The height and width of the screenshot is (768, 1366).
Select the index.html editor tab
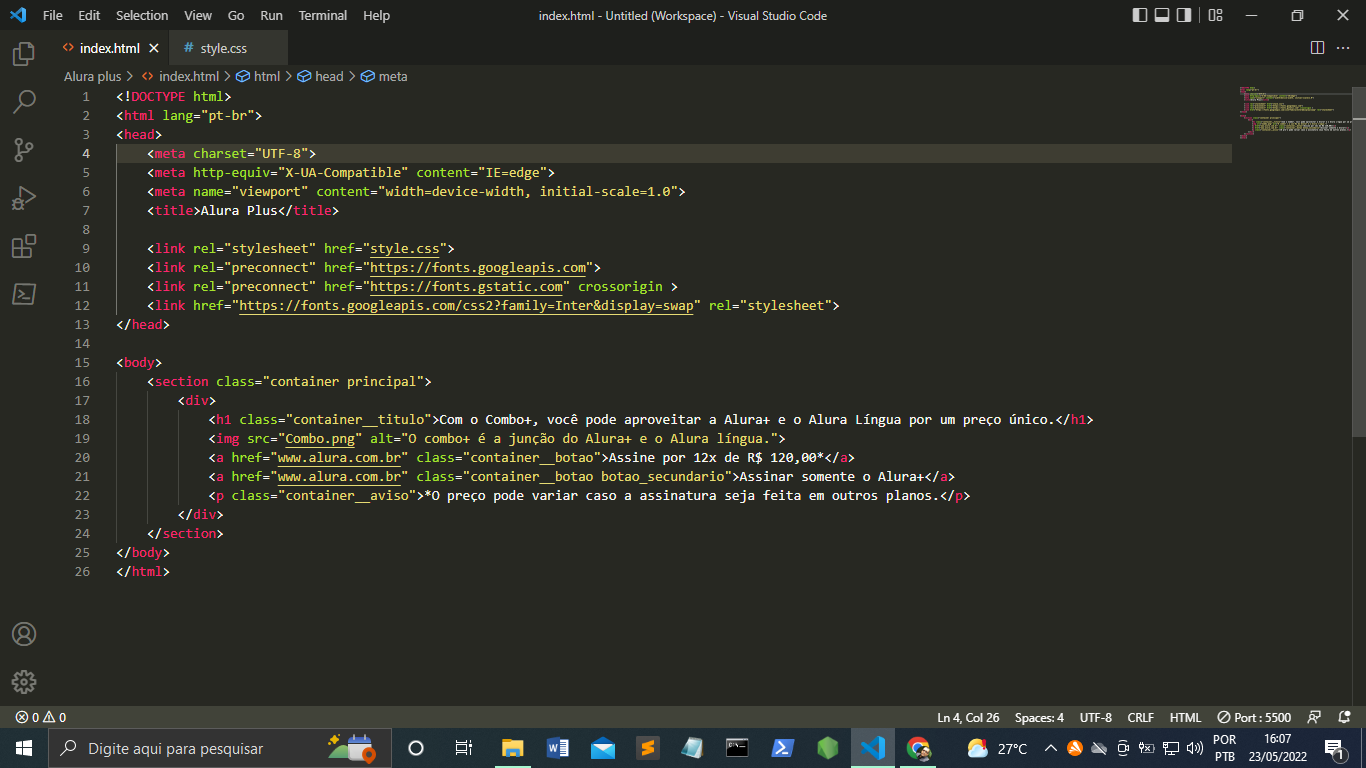110,48
